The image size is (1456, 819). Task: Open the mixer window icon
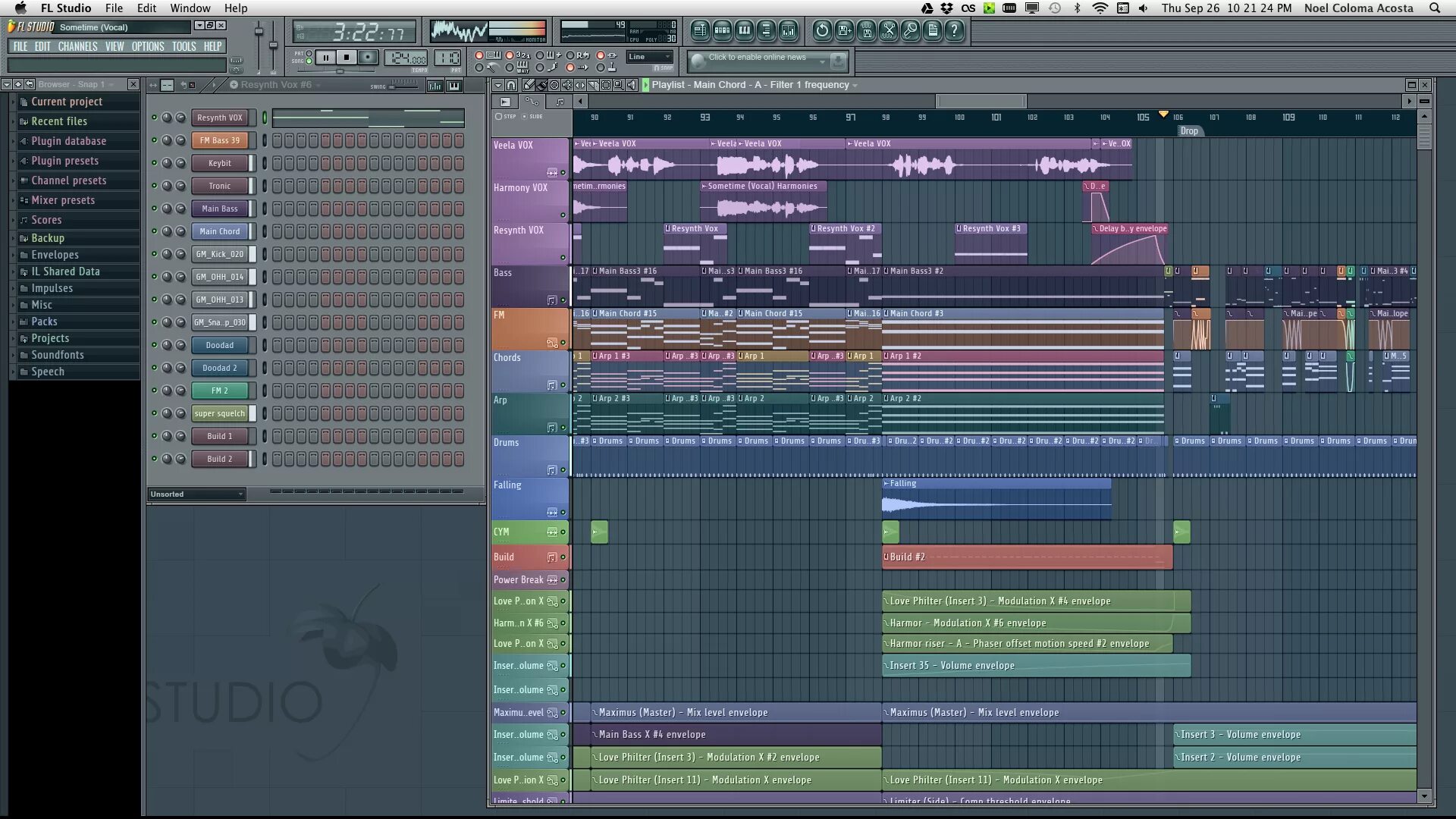click(x=788, y=30)
